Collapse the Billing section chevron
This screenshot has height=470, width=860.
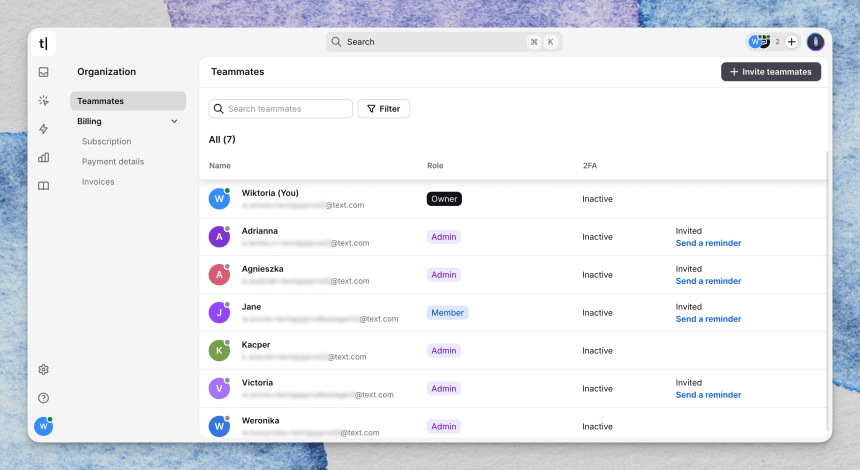click(174, 121)
